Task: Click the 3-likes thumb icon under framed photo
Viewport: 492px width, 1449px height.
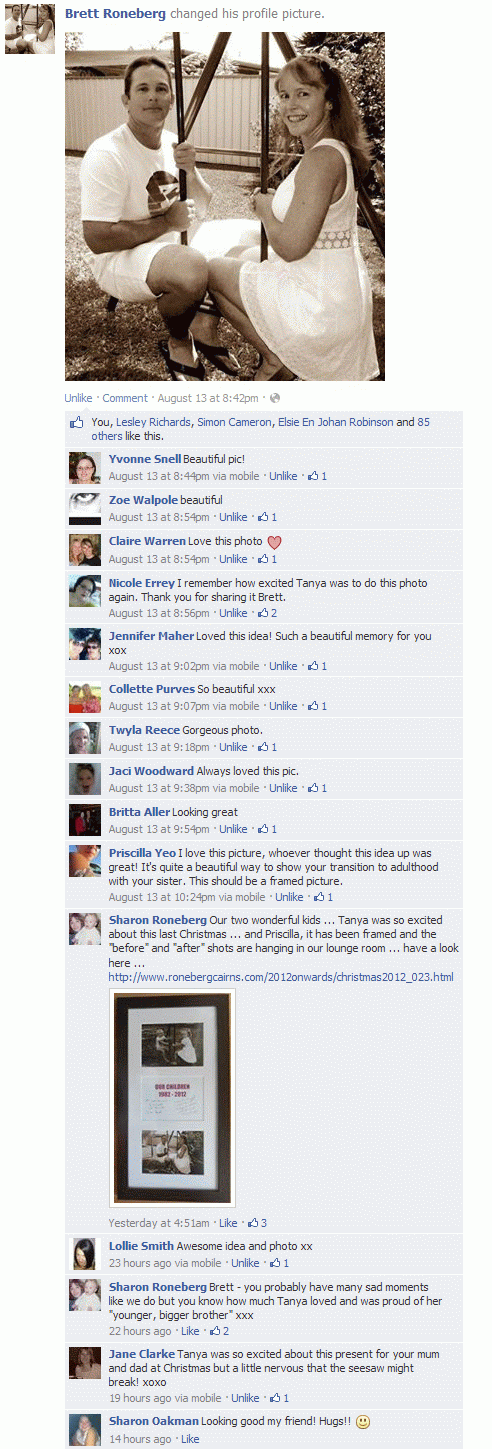Action: (253, 1223)
